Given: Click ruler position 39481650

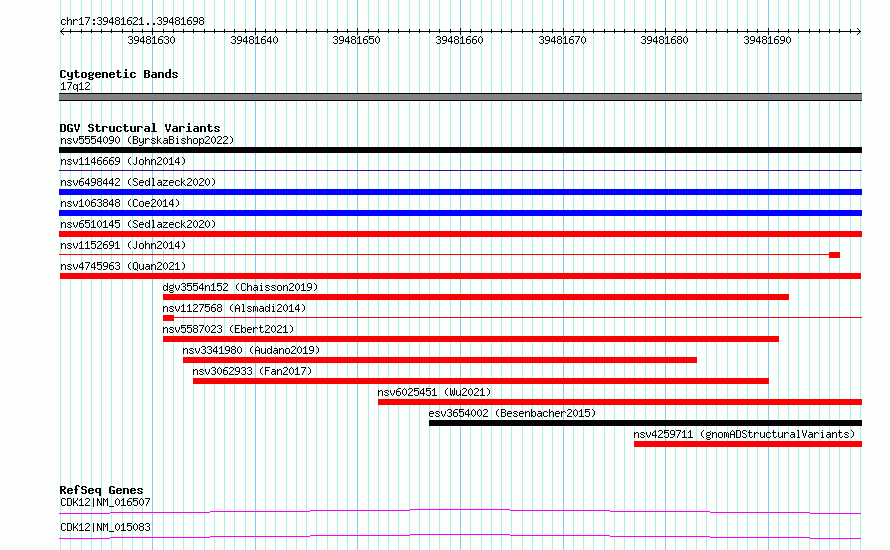Looking at the screenshot, I should pyautogui.click(x=356, y=40).
